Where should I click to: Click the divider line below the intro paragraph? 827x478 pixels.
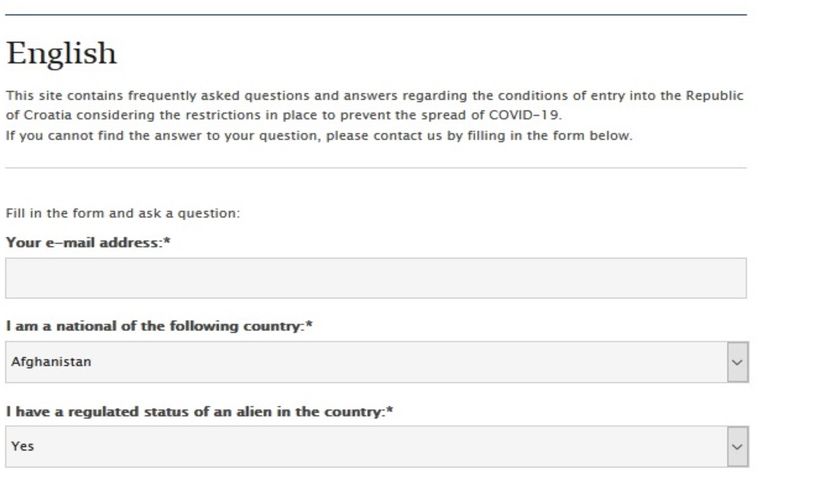375,168
